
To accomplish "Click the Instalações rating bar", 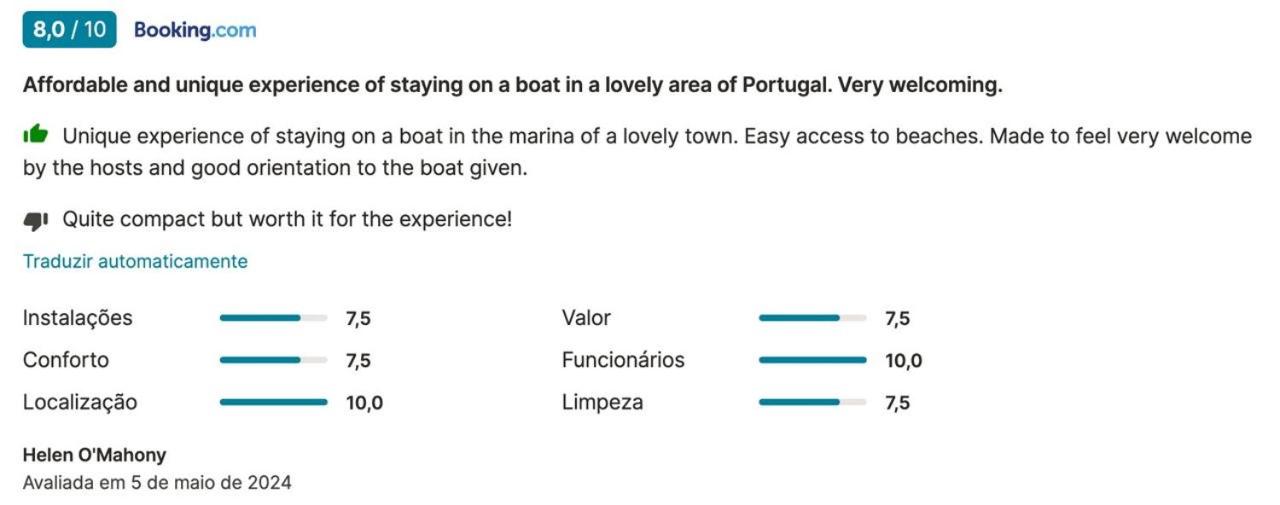I will (x=273, y=318).
